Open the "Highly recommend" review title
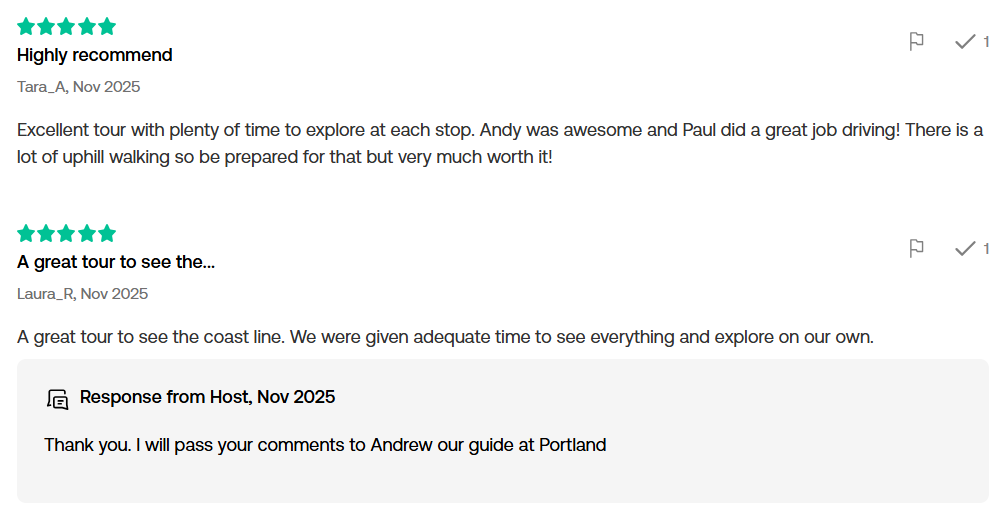This screenshot has width=1002, height=515. coord(95,55)
